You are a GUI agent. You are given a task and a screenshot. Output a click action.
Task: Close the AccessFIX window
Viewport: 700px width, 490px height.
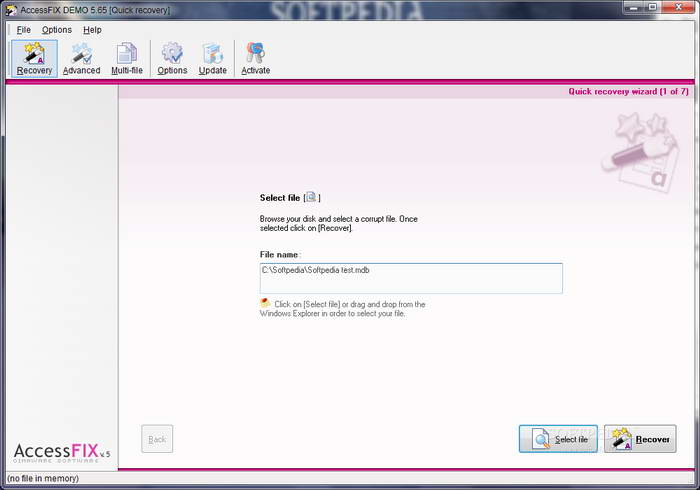(678, 7)
